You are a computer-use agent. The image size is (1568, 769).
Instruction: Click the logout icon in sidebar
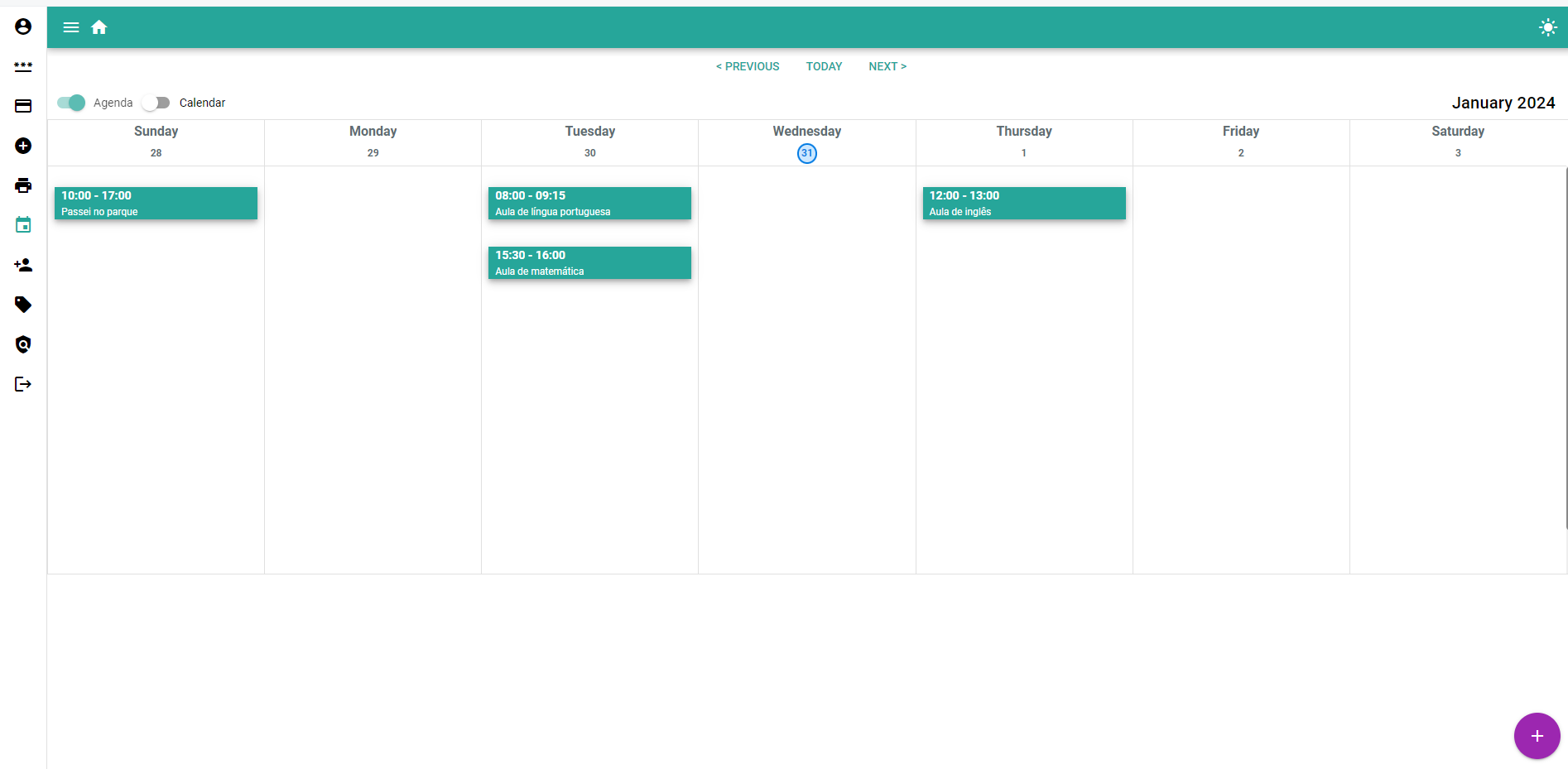click(x=23, y=384)
